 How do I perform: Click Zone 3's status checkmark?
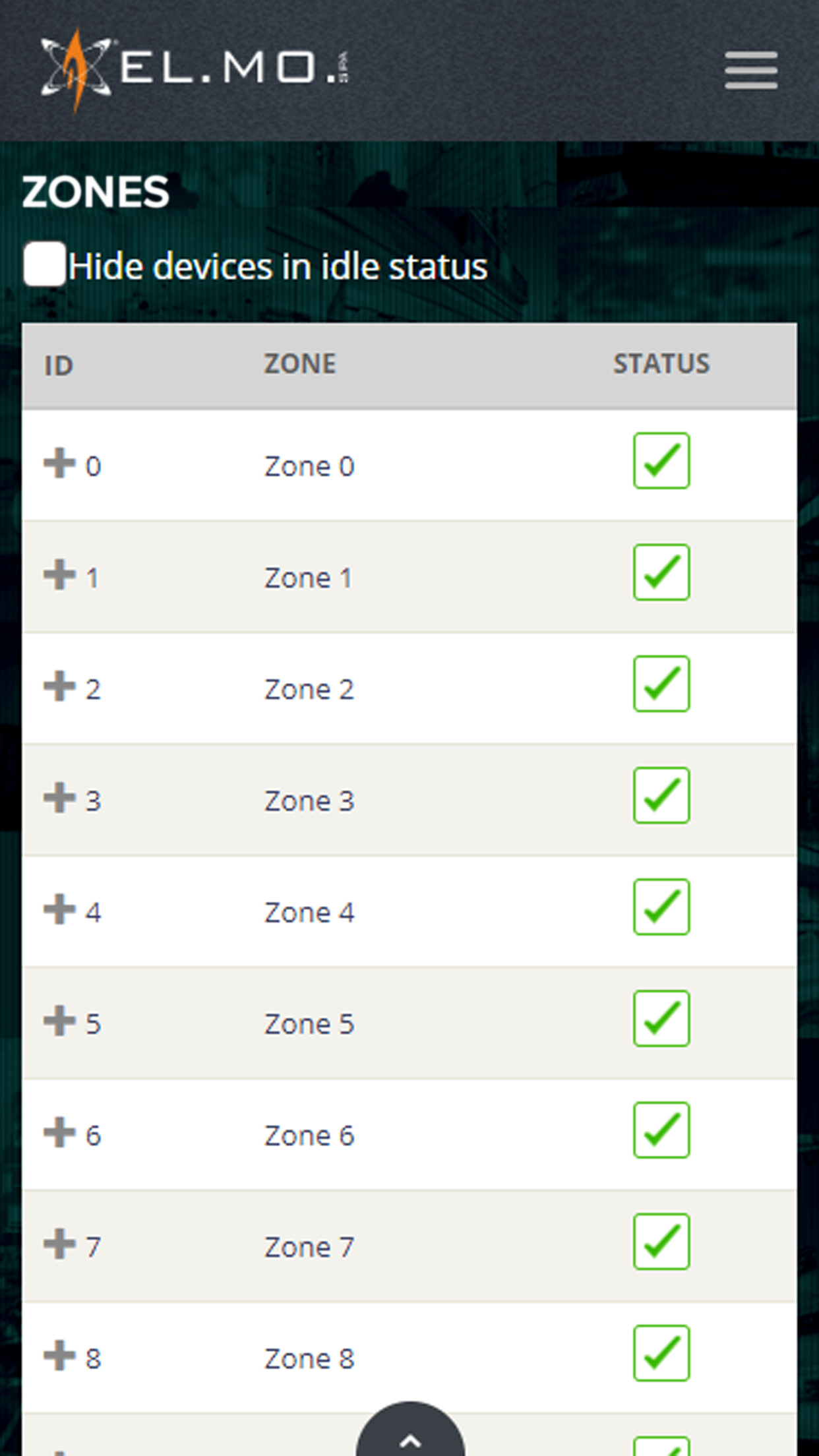click(x=661, y=796)
